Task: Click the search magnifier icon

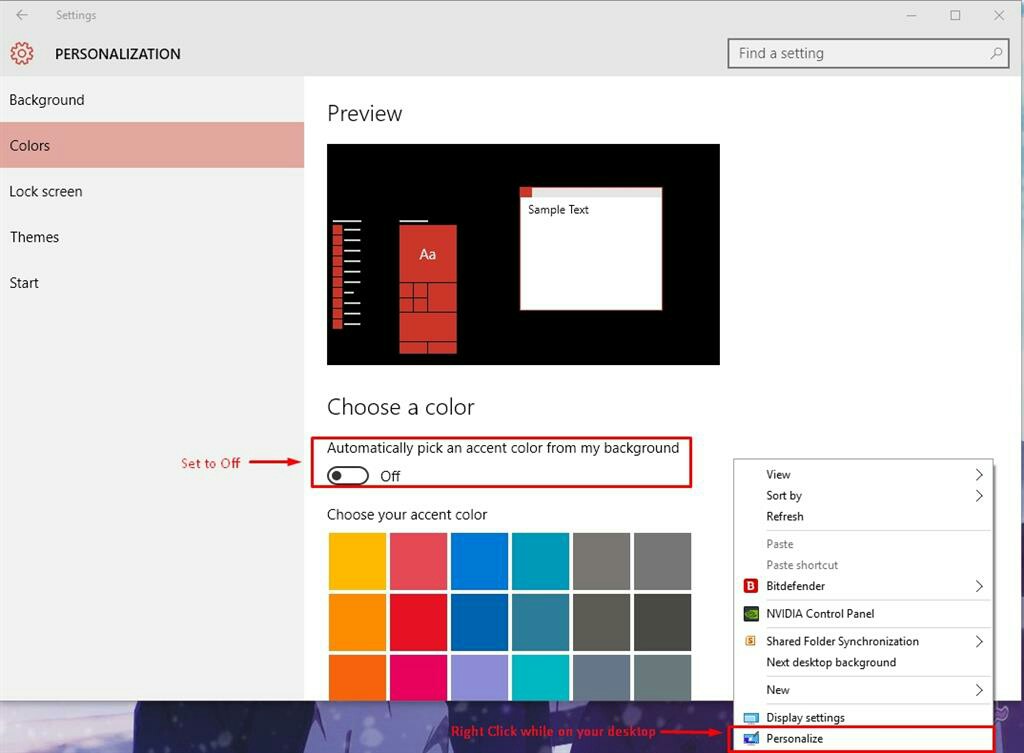Action: tap(997, 53)
